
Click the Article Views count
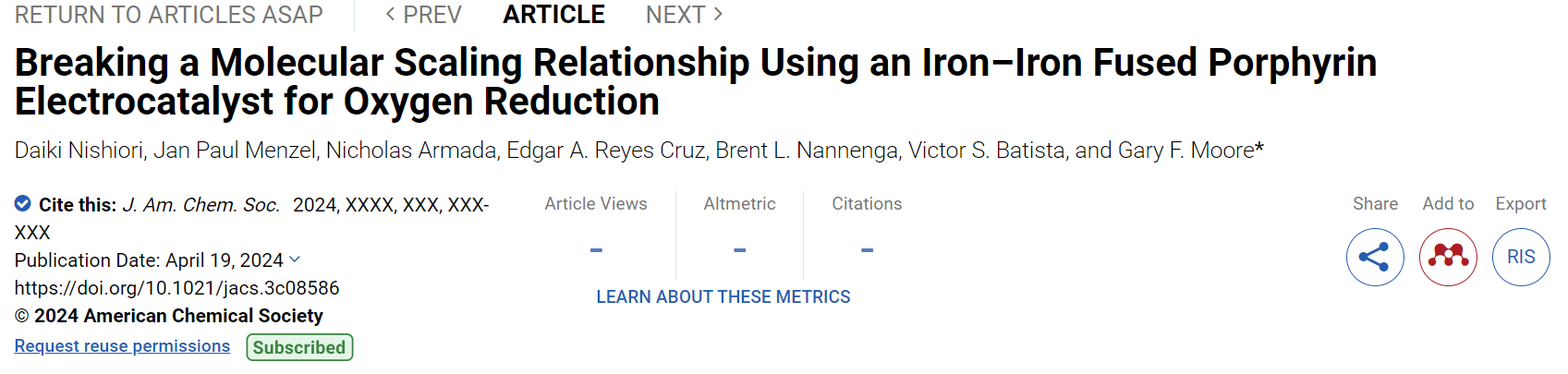[596, 250]
